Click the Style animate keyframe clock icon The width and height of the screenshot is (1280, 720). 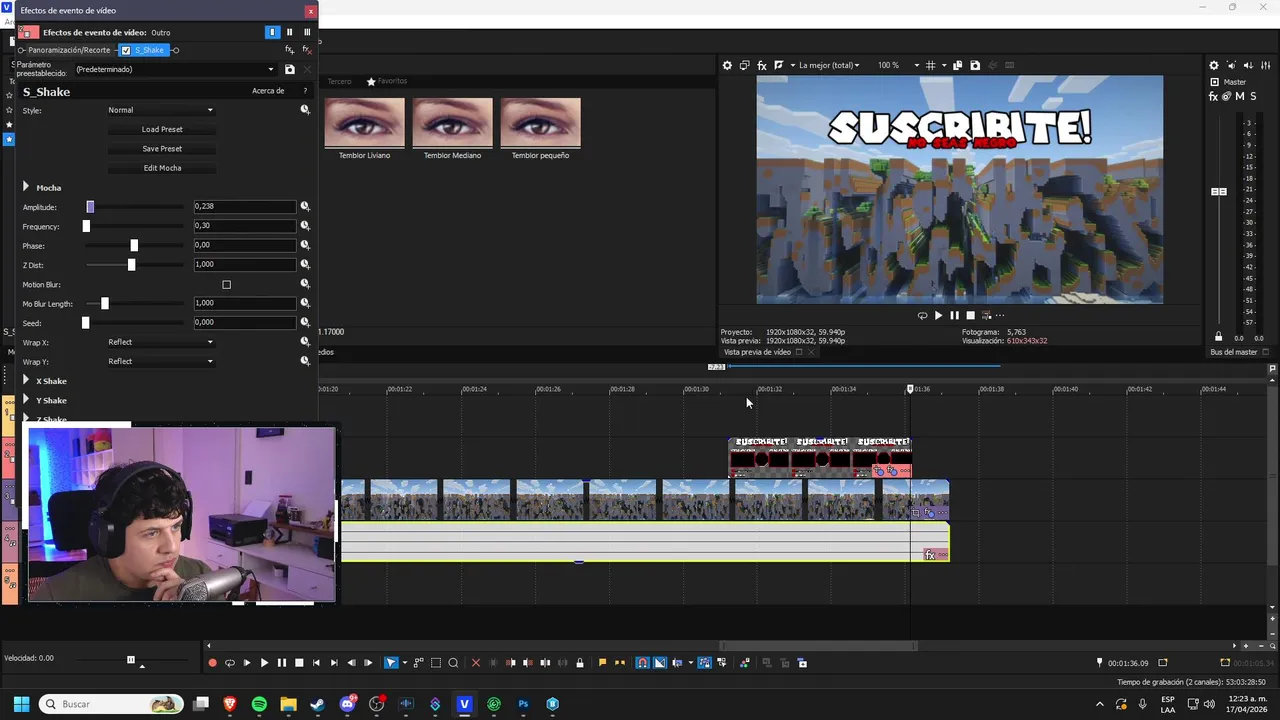(x=305, y=110)
